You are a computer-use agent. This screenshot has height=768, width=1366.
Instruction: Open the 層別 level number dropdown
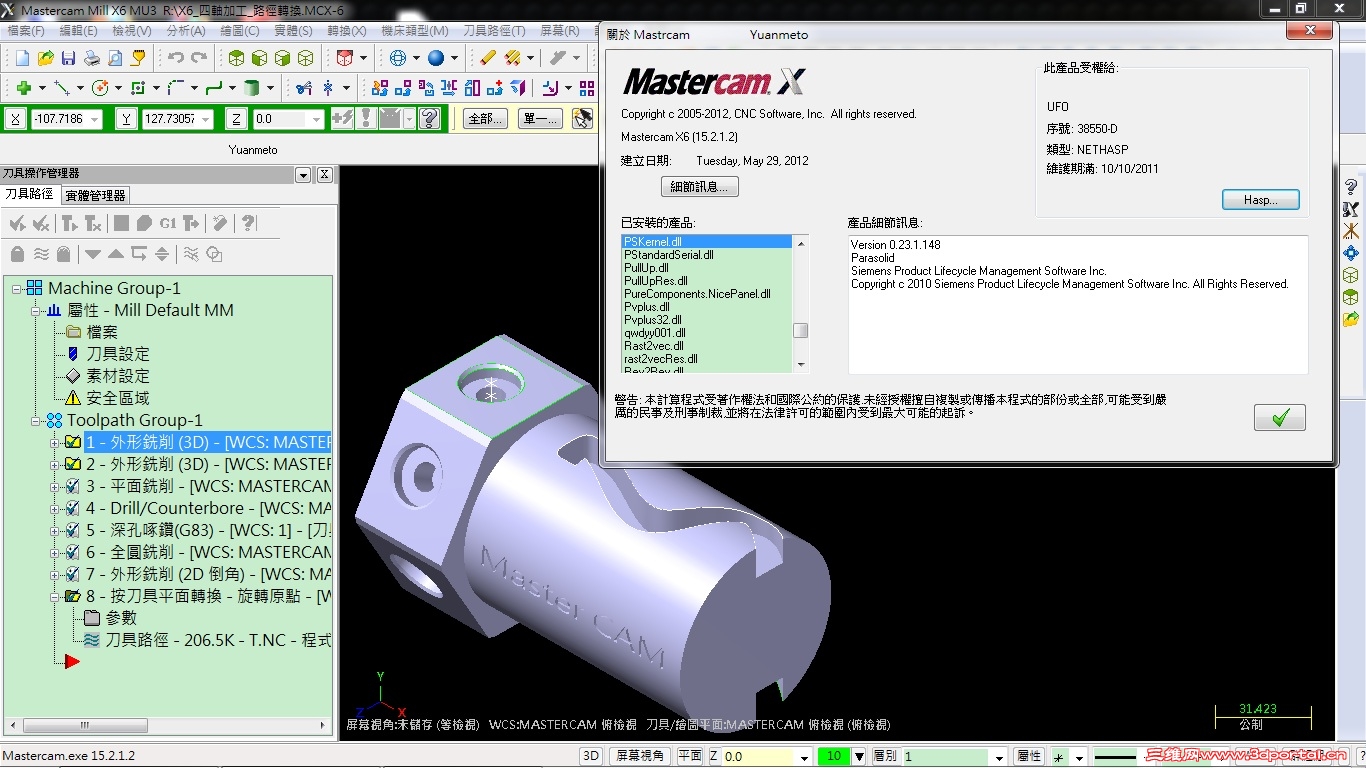click(x=997, y=757)
